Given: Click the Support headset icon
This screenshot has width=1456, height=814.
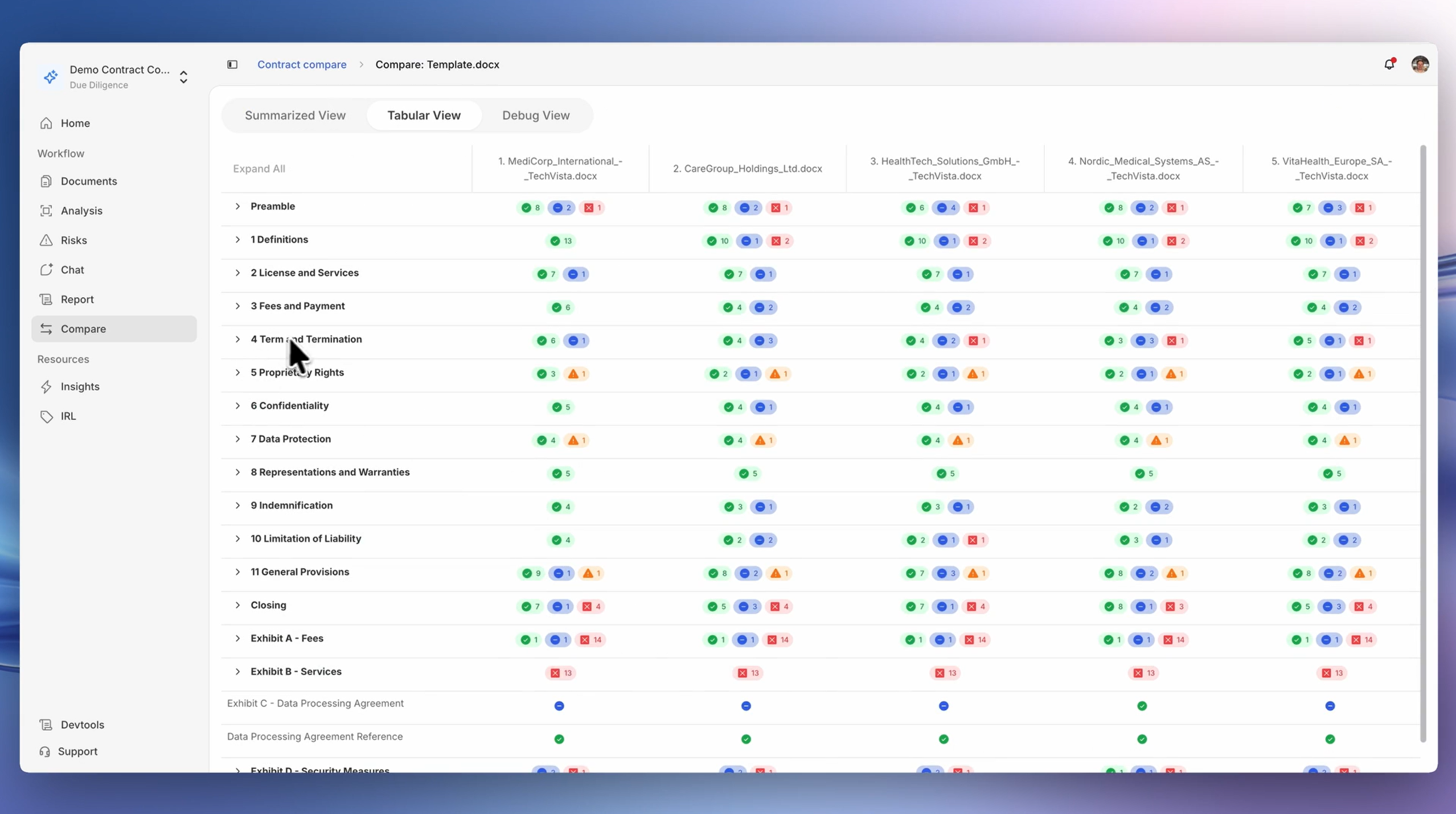Looking at the screenshot, I should pos(45,751).
